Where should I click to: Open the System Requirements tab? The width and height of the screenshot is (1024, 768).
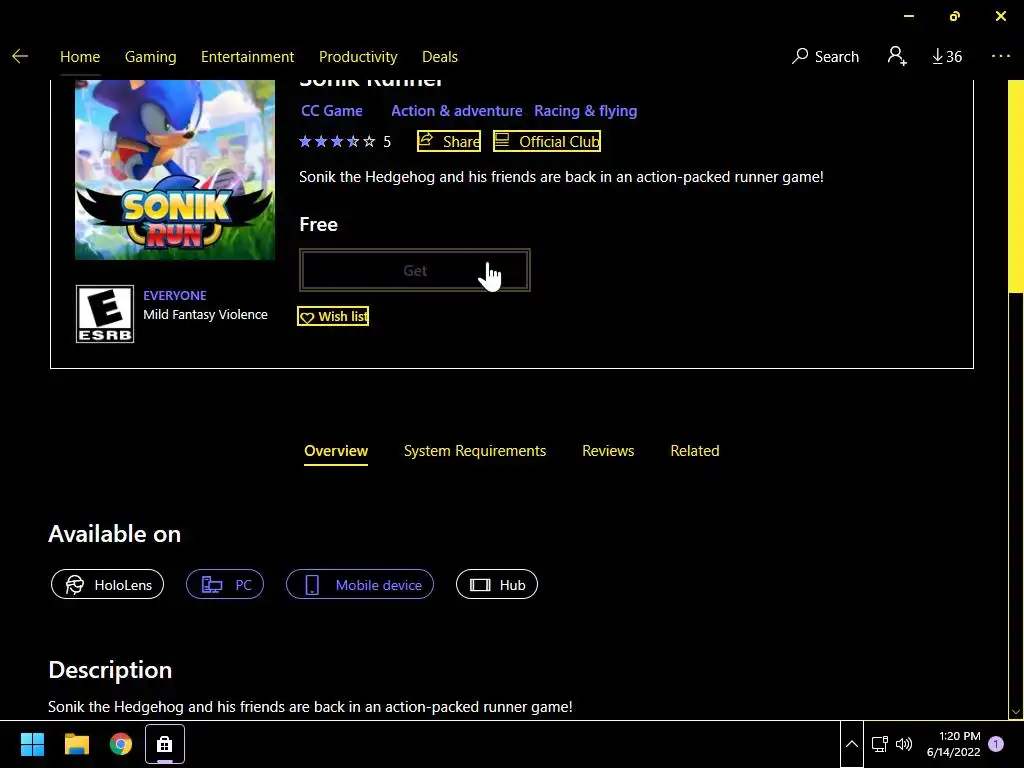pyautogui.click(x=475, y=451)
